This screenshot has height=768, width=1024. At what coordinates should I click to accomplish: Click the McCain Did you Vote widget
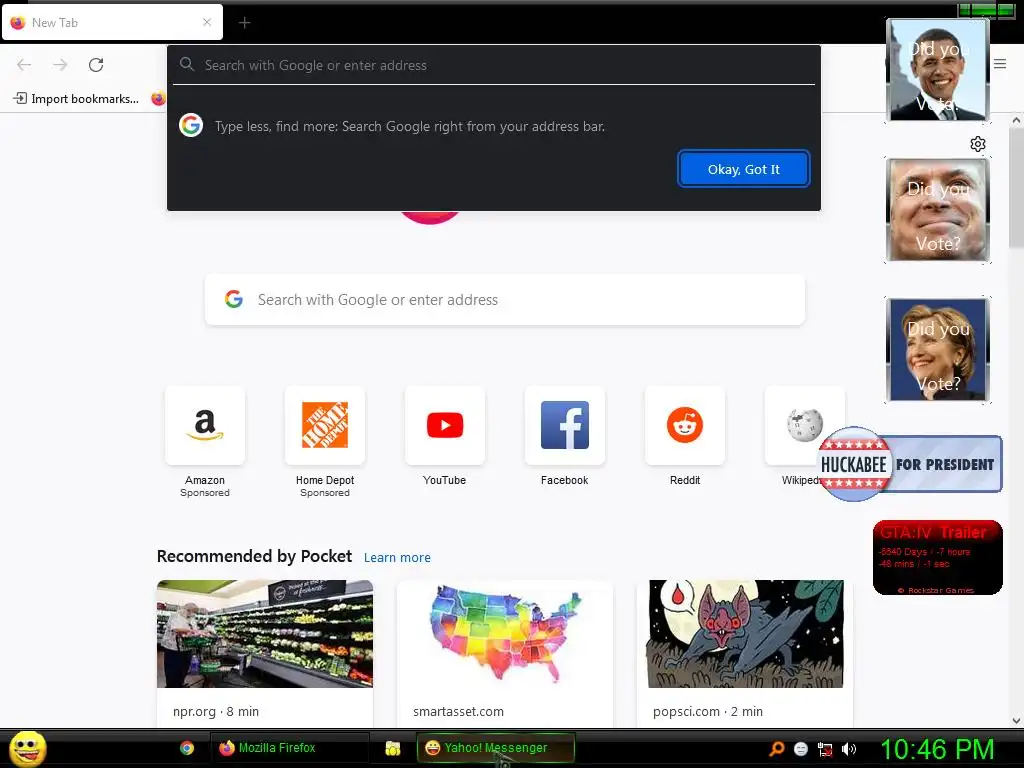click(x=938, y=210)
